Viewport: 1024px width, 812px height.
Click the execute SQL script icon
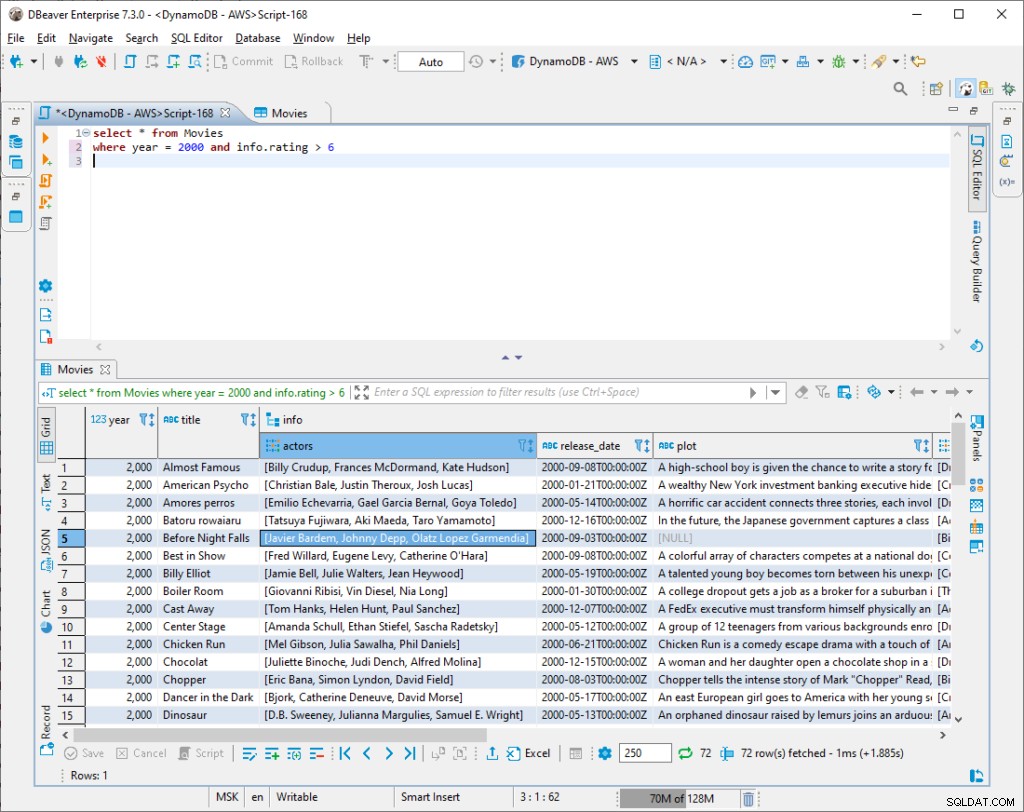(46, 180)
